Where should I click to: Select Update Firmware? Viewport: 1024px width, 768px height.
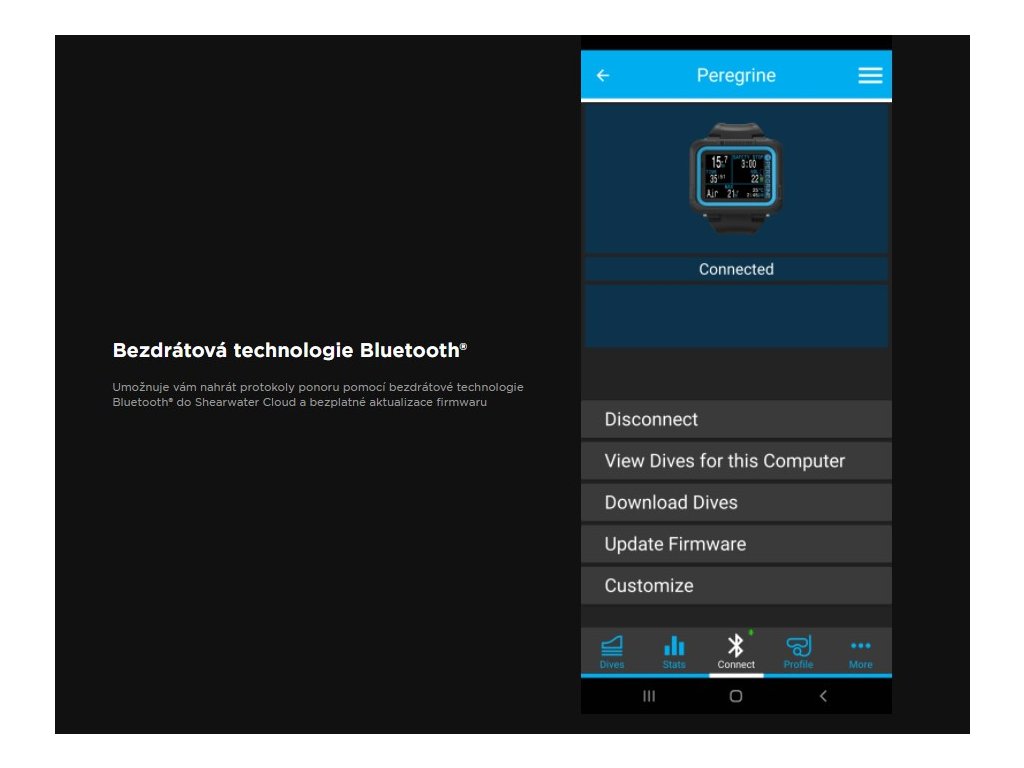(x=736, y=545)
